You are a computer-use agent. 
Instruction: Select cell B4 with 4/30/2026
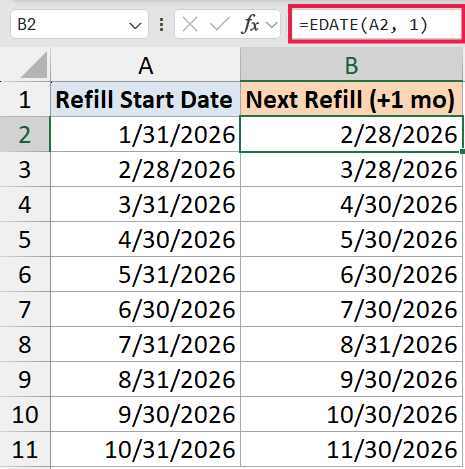point(351,204)
